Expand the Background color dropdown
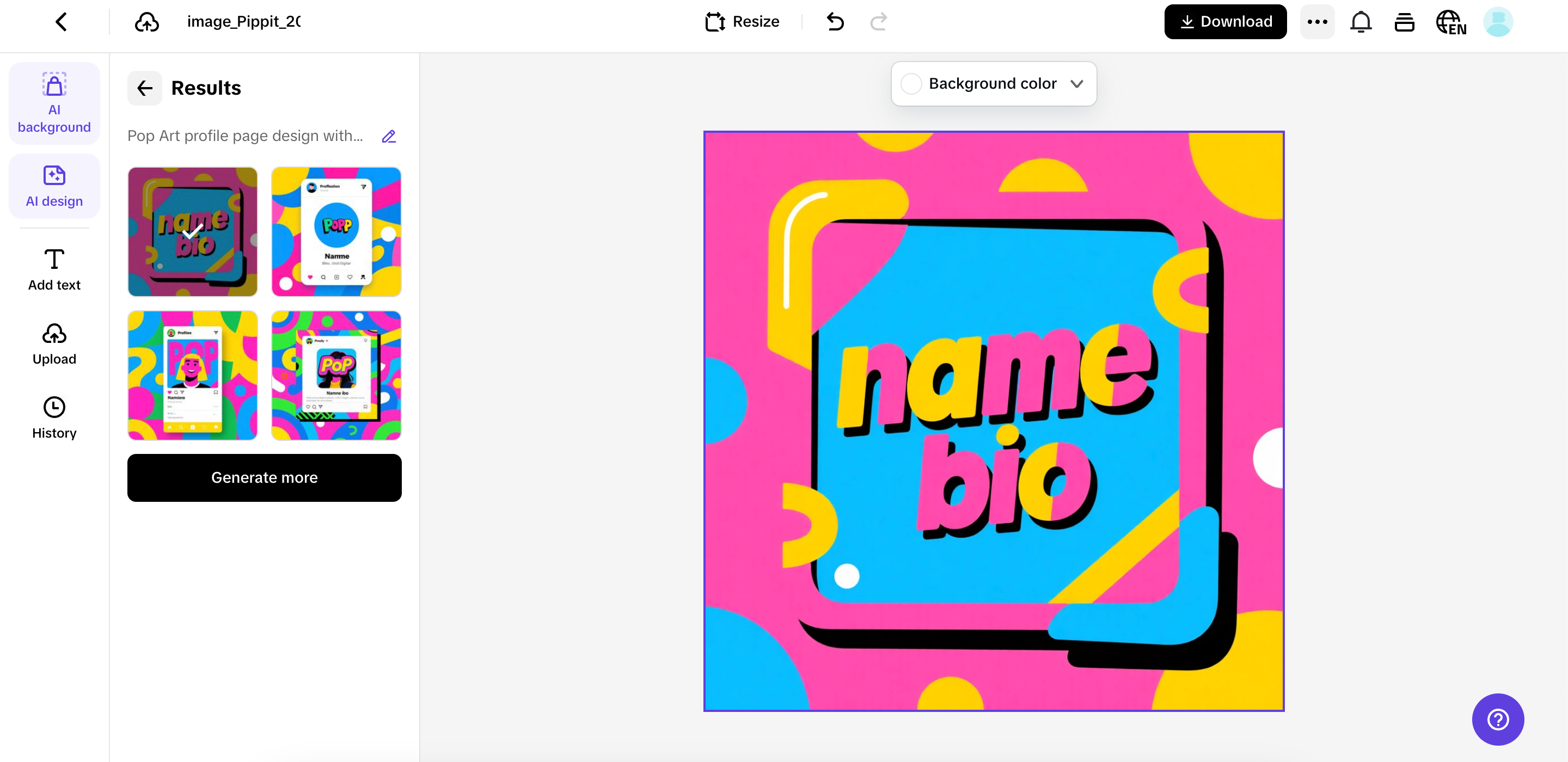Viewport: 1568px width, 762px height. (1077, 84)
